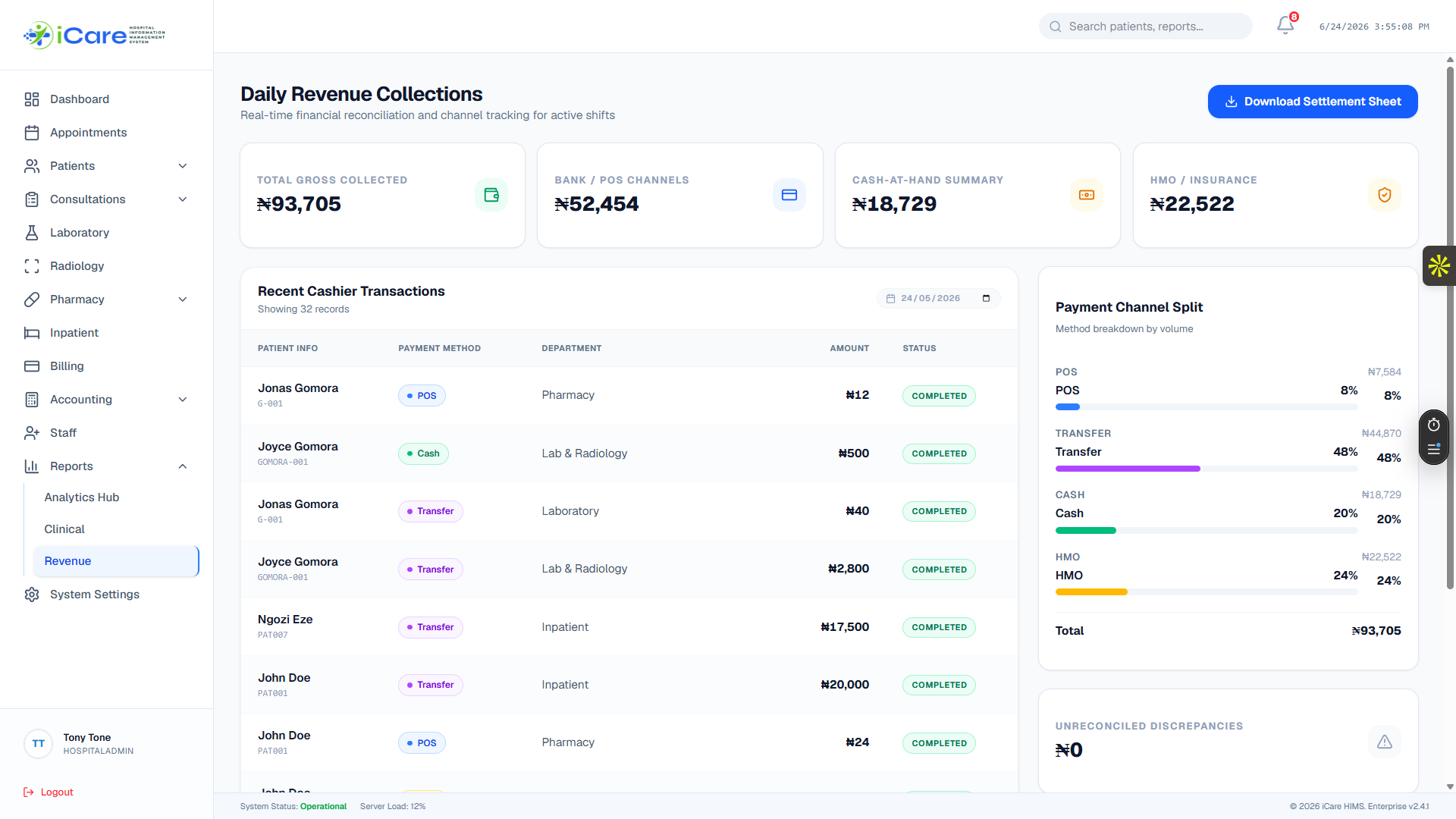Open the Analytics Hub page
The height and width of the screenshot is (819, 1456).
(82, 497)
